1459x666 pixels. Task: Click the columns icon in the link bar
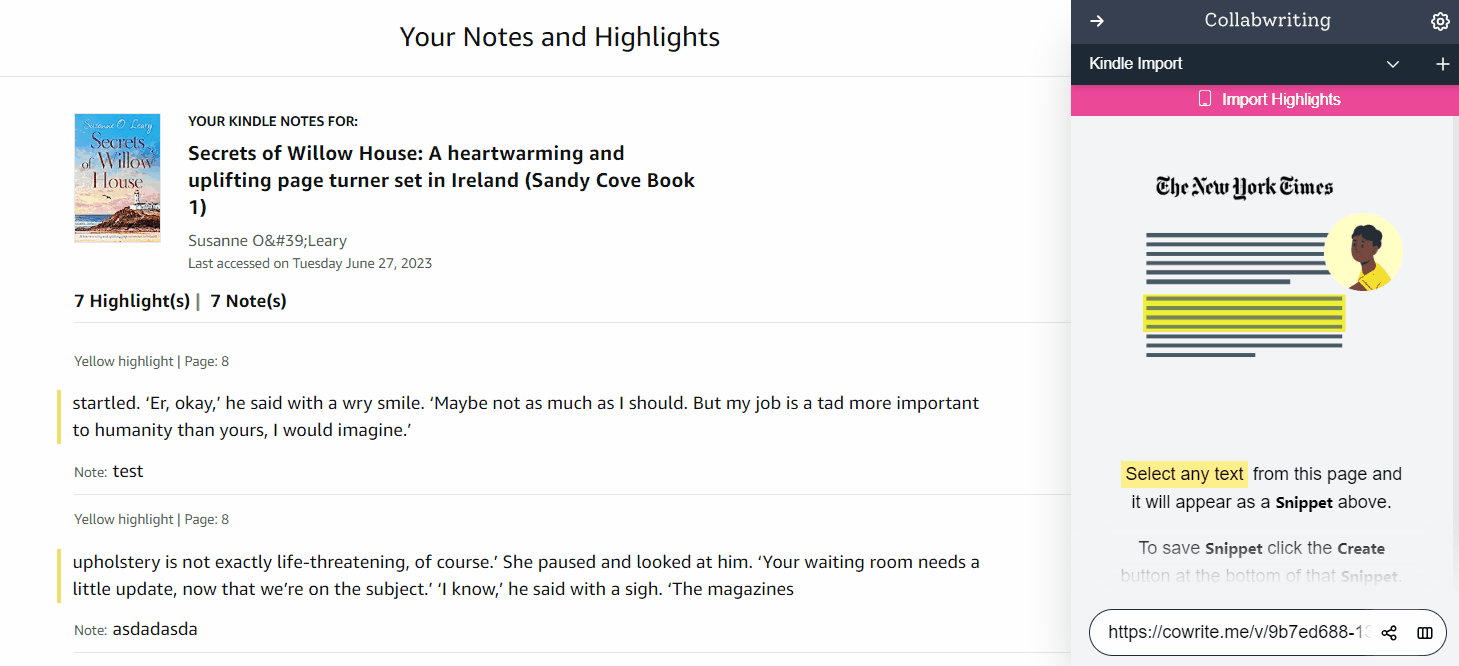click(x=1425, y=633)
